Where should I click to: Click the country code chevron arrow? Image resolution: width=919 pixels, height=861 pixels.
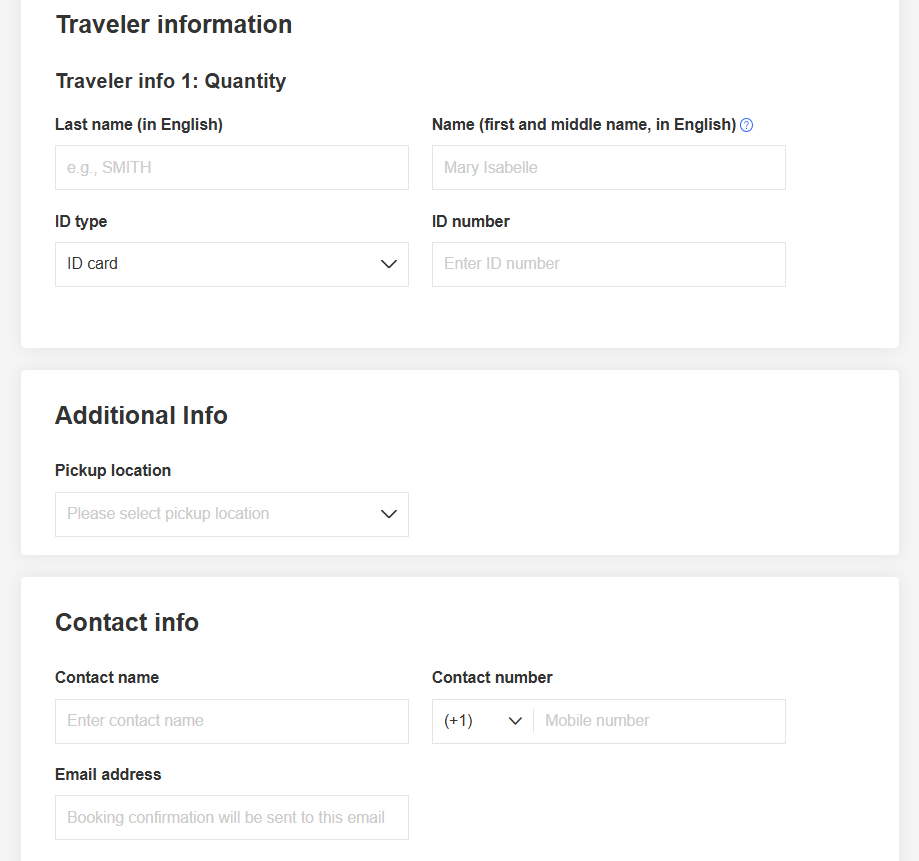[516, 721]
